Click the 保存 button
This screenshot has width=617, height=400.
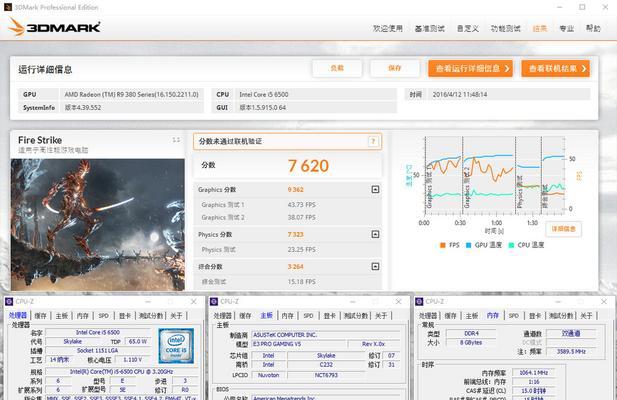point(395,68)
